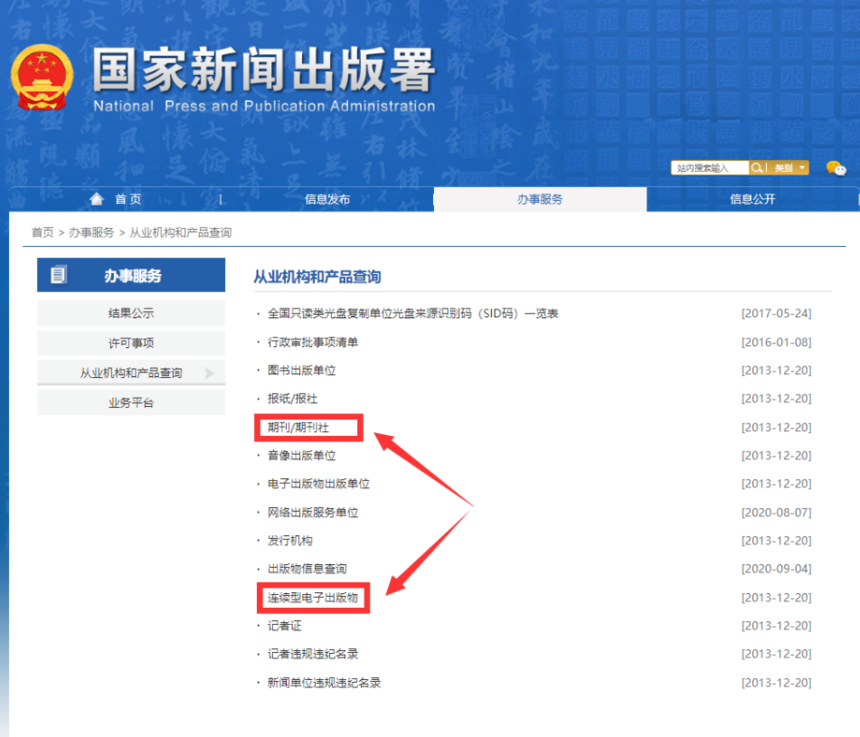
Task: Click the date [2016-01-08]
Action: [776, 342]
